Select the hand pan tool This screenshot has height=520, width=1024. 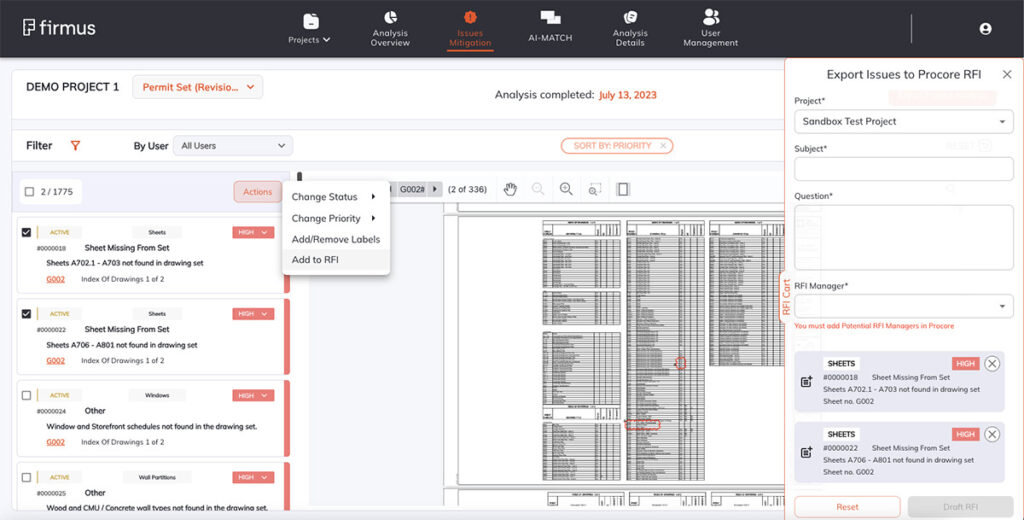click(x=510, y=189)
